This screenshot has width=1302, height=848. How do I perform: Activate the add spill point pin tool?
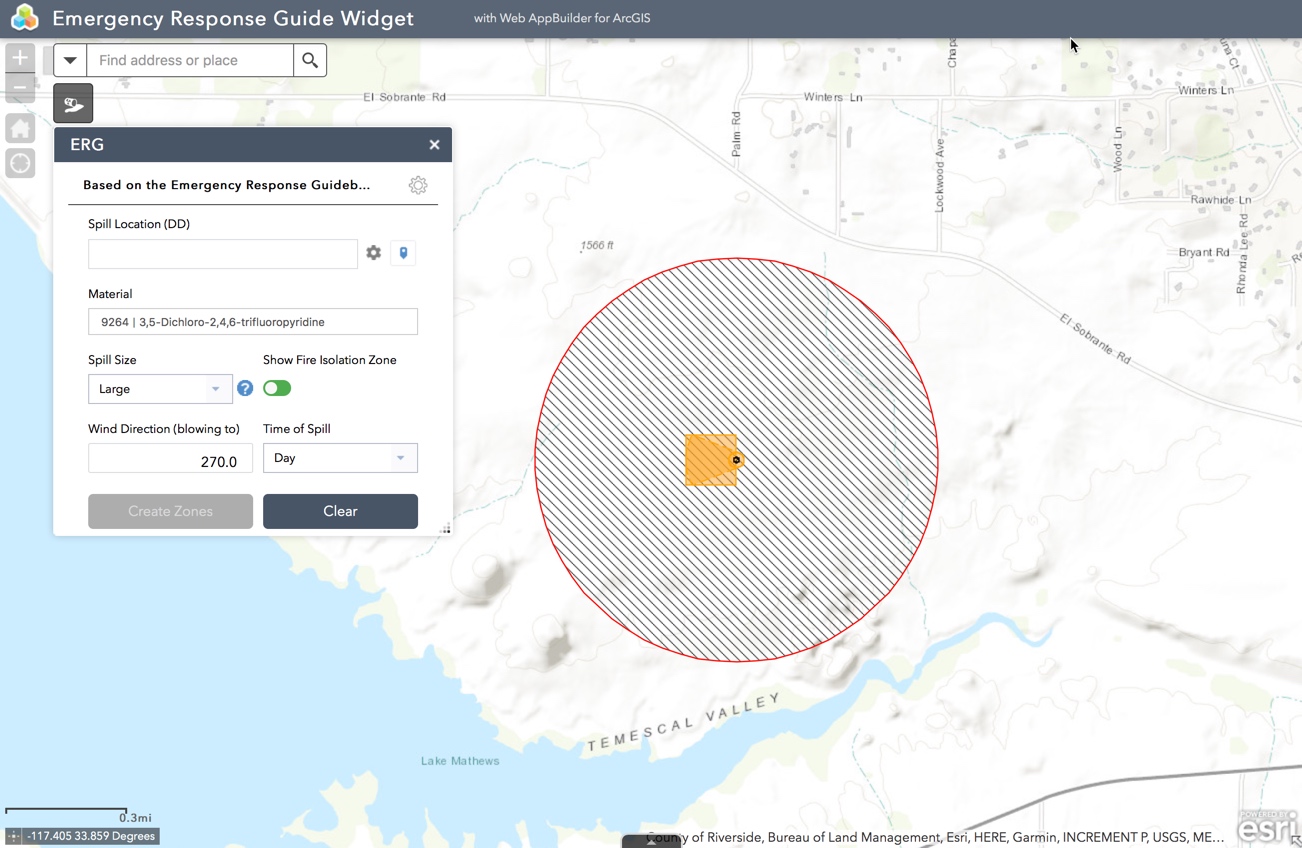tap(403, 253)
